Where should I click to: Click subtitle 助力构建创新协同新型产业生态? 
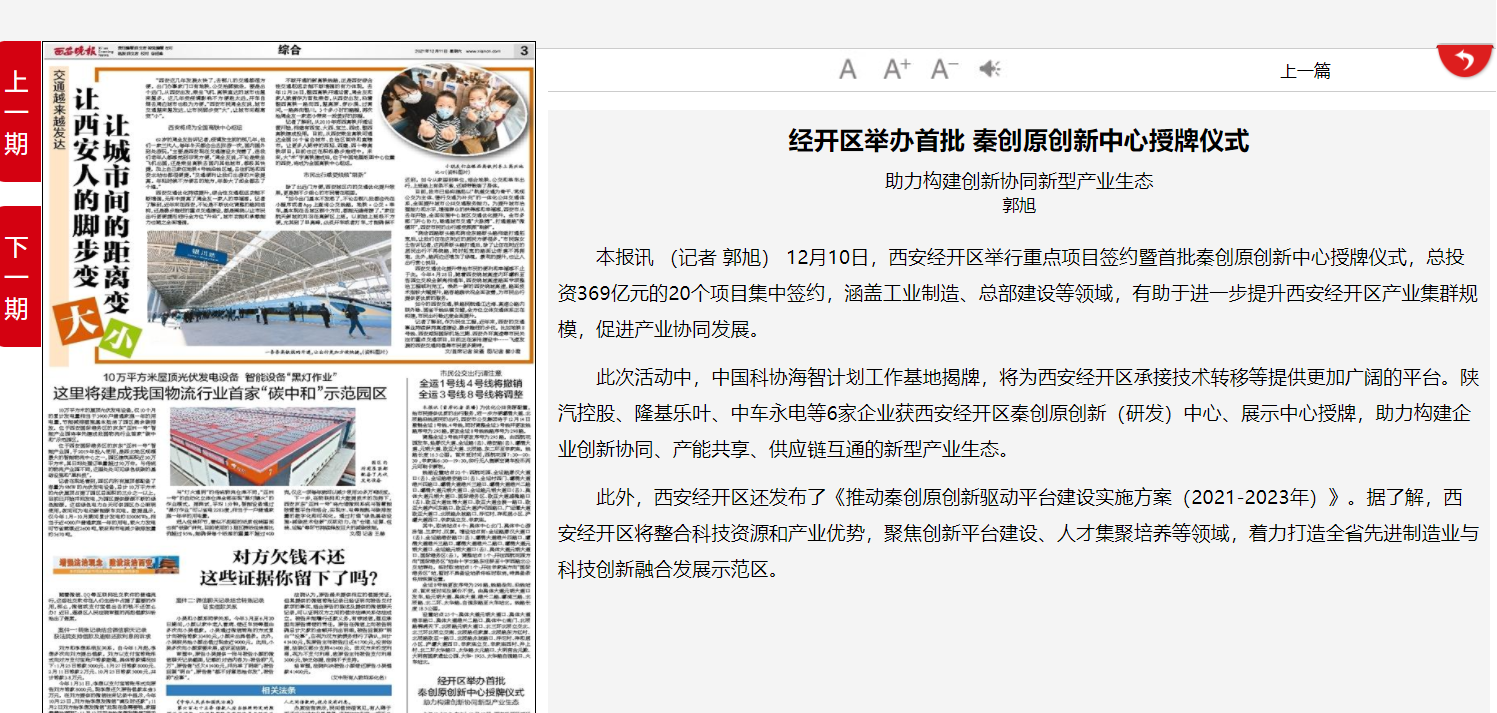[1019, 181]
